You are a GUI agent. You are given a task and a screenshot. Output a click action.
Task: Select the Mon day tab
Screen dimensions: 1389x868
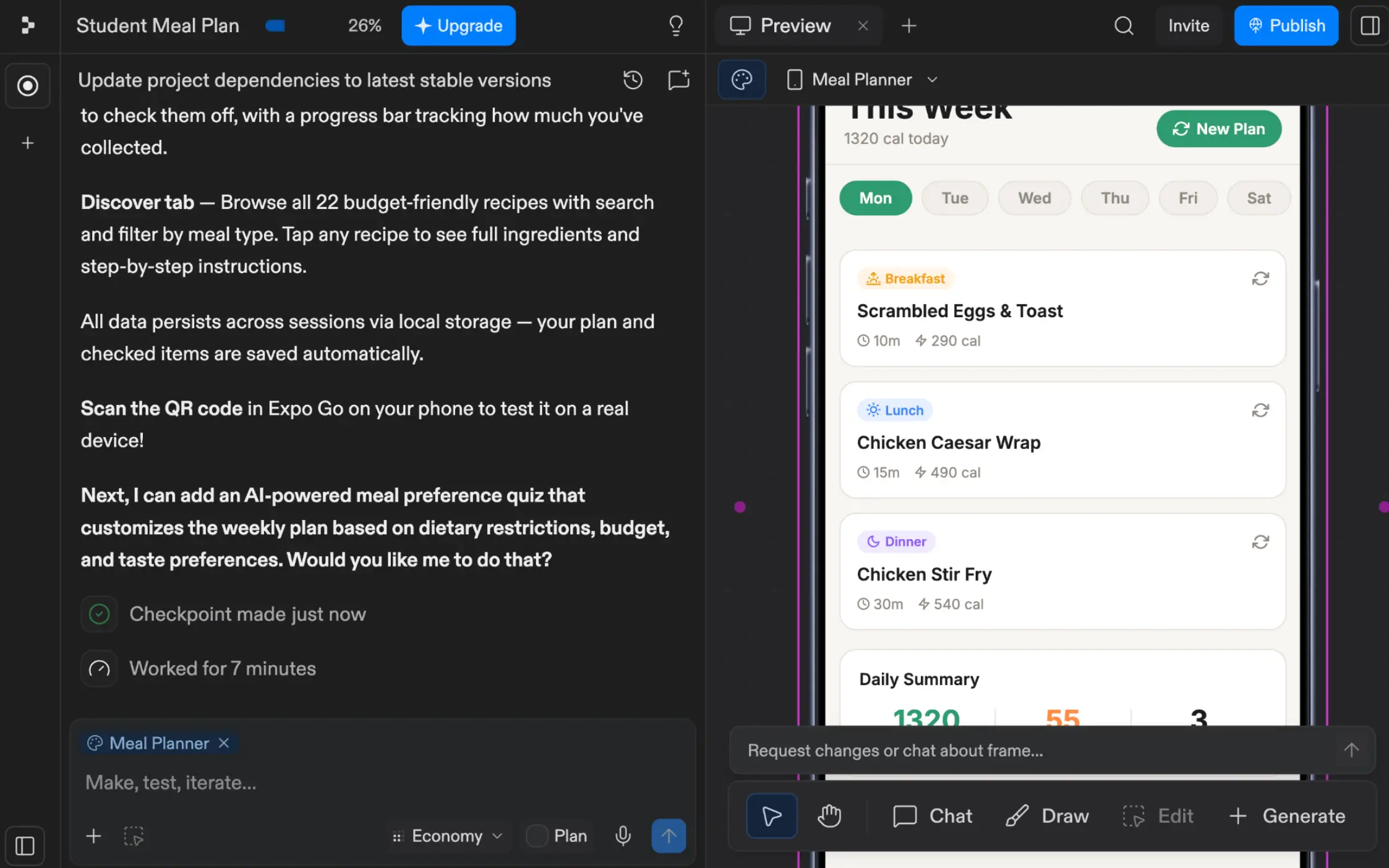(x=875, y=198)
